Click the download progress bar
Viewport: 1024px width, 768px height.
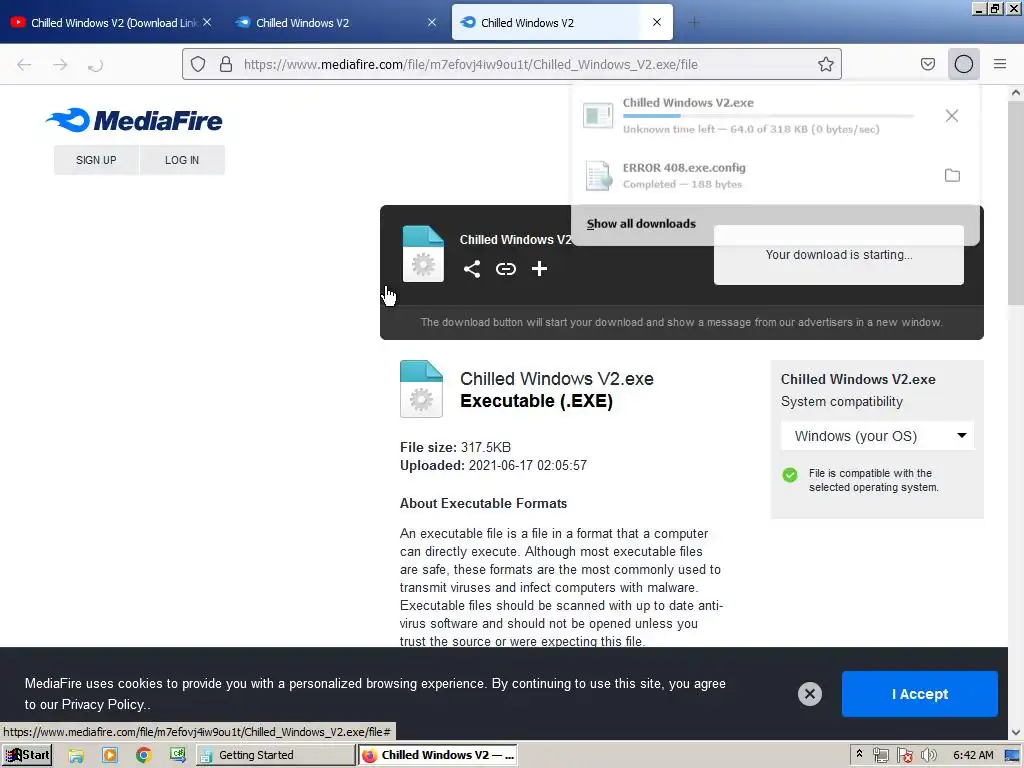click(767, 116)
